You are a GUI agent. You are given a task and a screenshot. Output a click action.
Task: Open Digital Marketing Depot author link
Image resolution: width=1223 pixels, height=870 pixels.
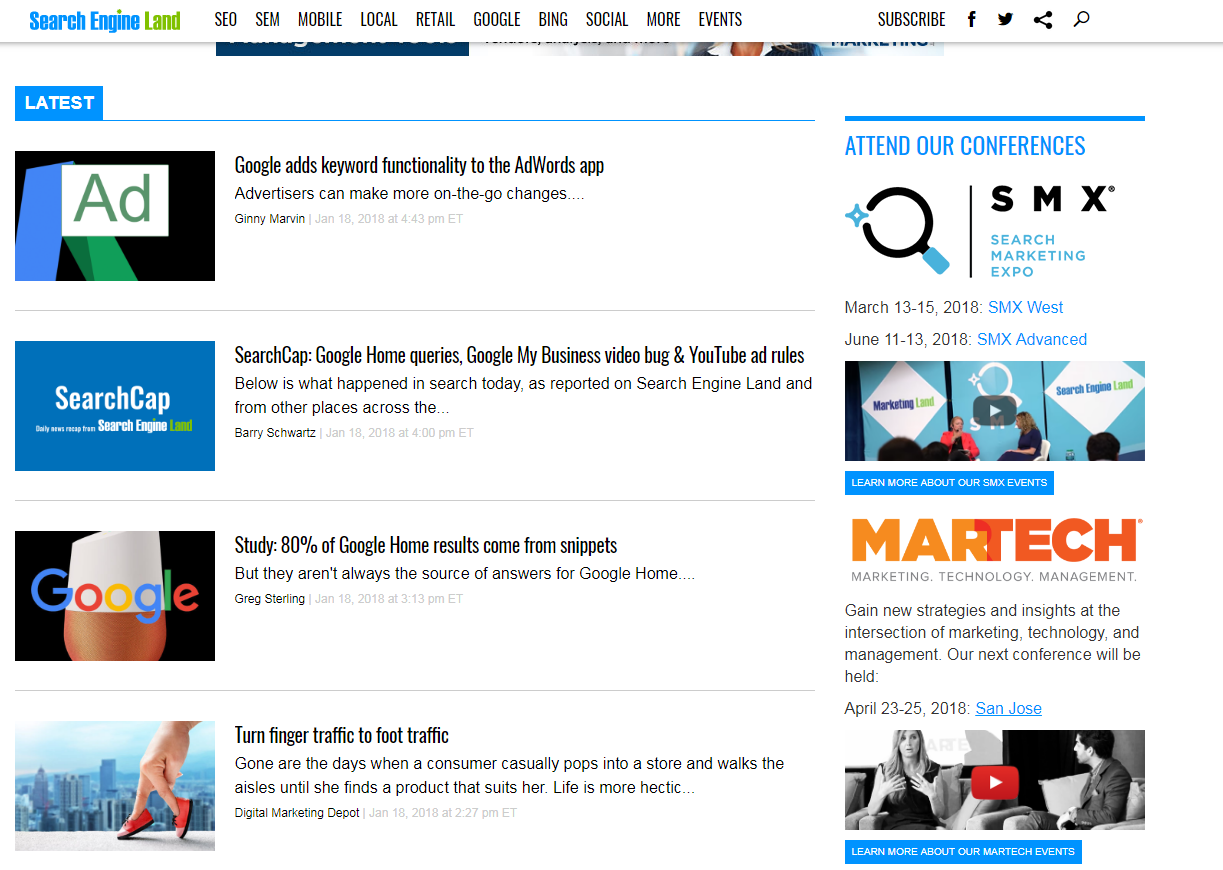click(297, 813)
